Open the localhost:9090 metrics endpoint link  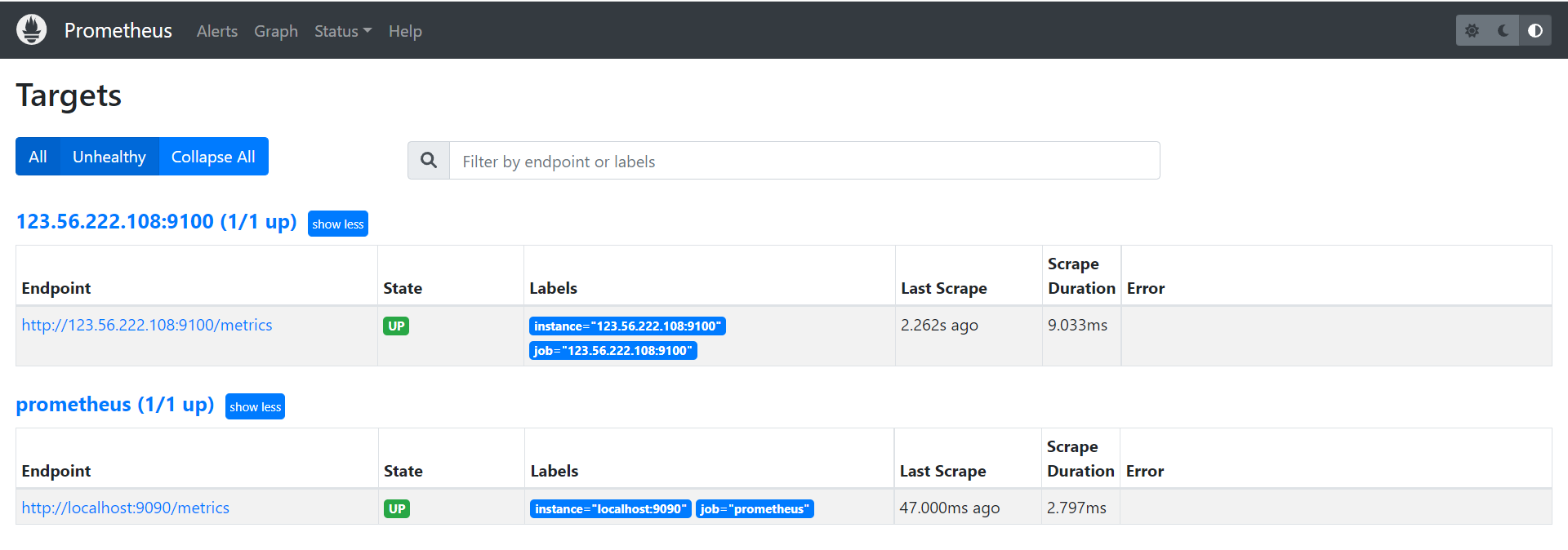click(x=126, y=508)
